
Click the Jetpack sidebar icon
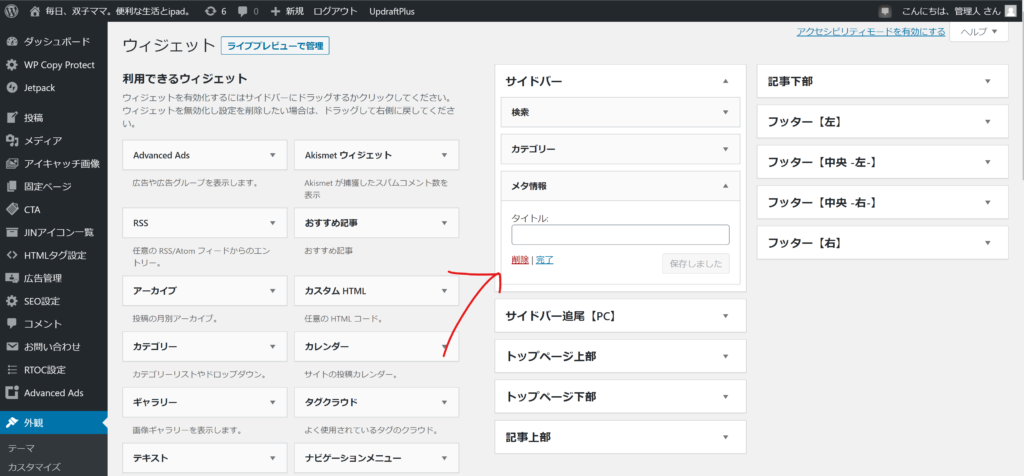pos(12,87)
